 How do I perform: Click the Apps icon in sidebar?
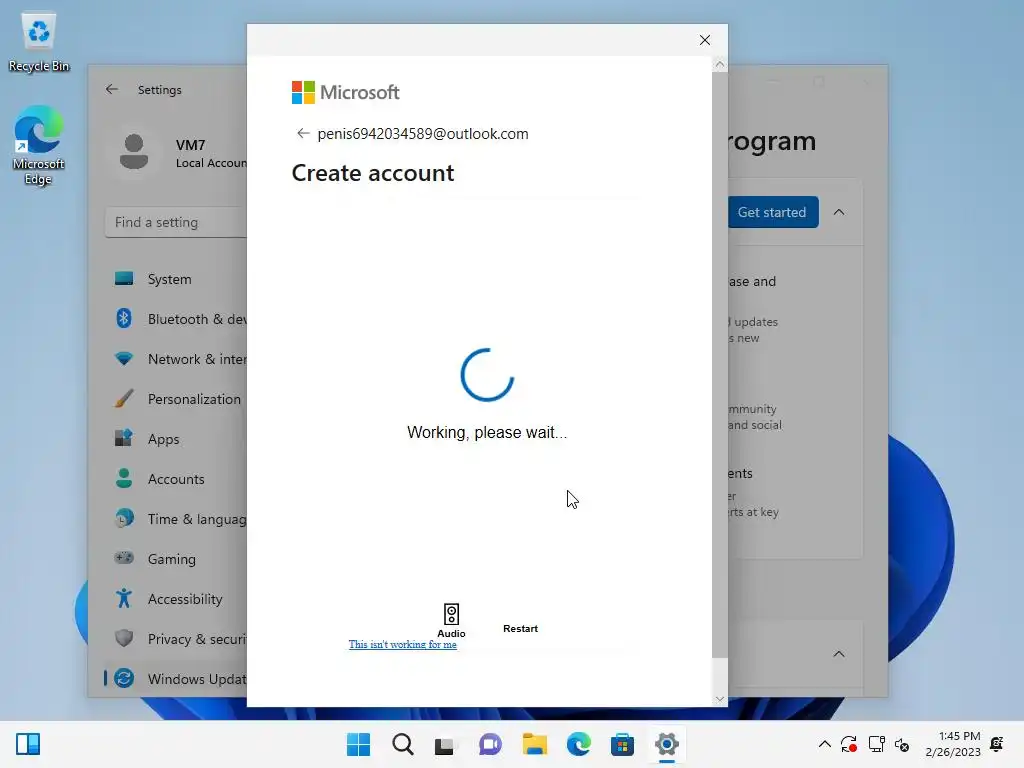pyautogui.click(x=124, y=438)
